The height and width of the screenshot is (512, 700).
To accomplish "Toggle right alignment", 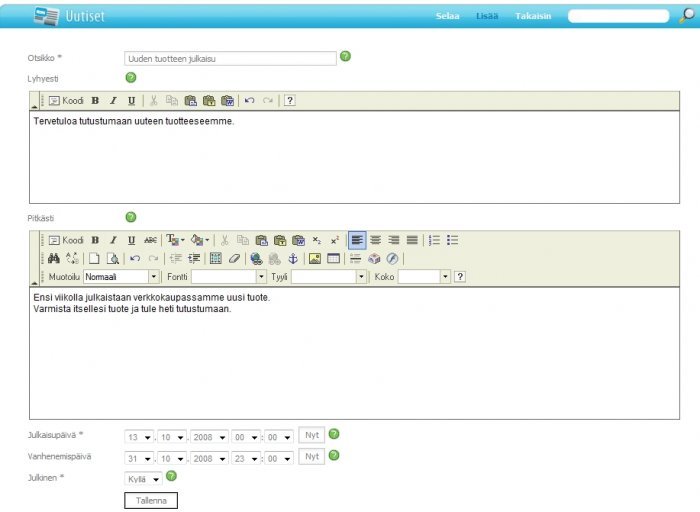I will [x=394, y=240].
